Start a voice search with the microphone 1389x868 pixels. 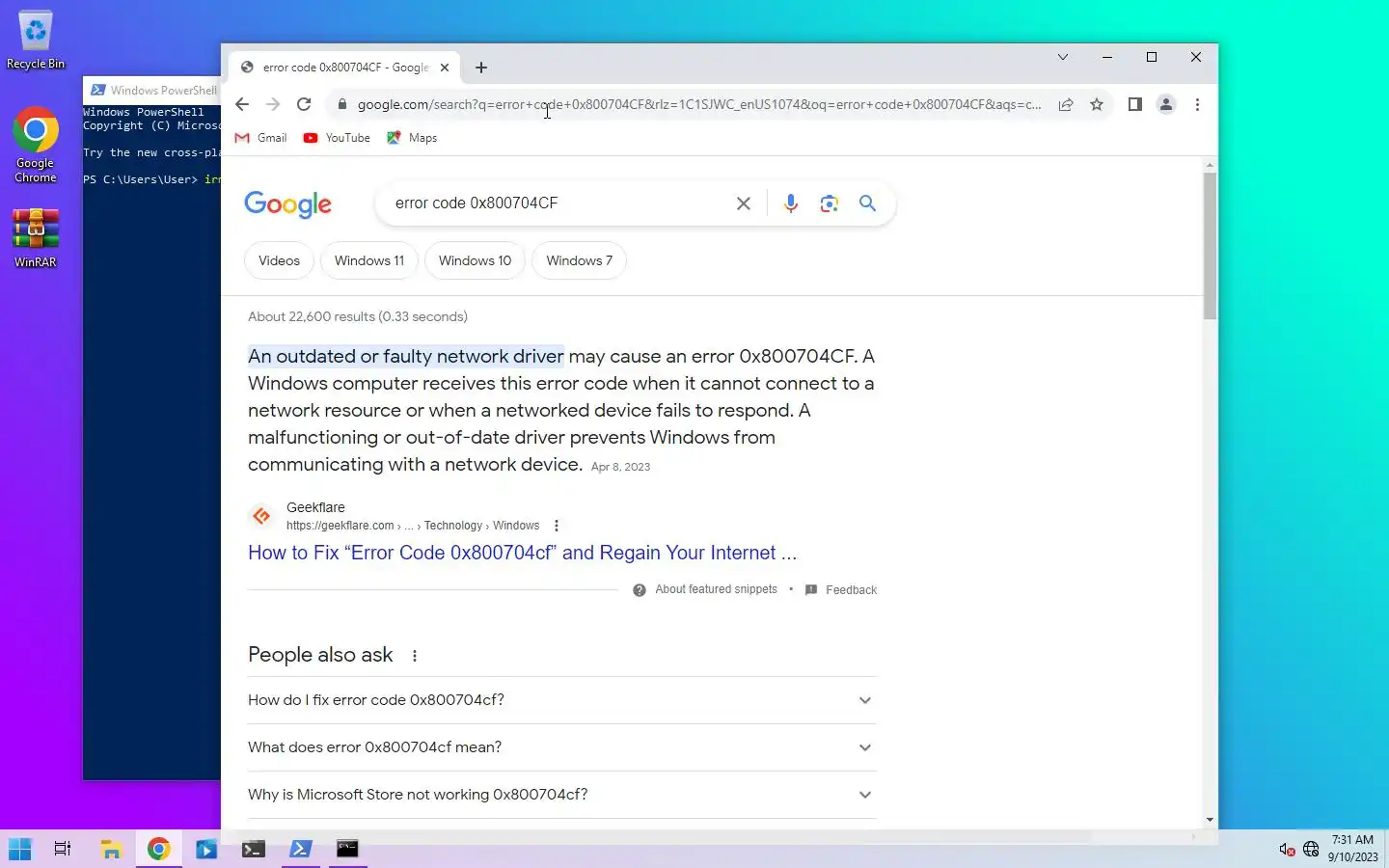pyautogui.click(x=791, y=203)
